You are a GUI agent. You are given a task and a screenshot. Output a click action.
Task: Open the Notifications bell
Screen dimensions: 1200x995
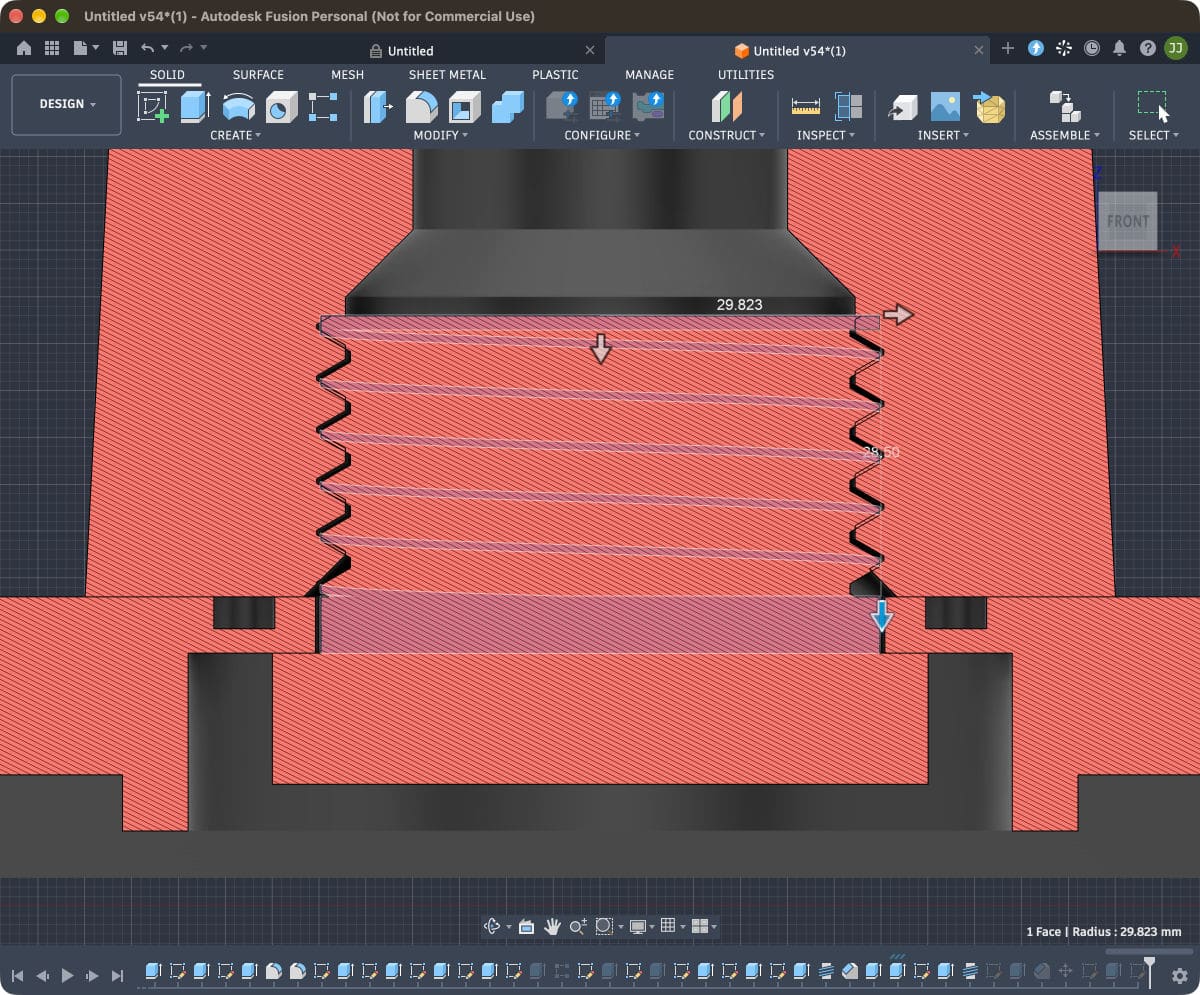[1120, 47]
